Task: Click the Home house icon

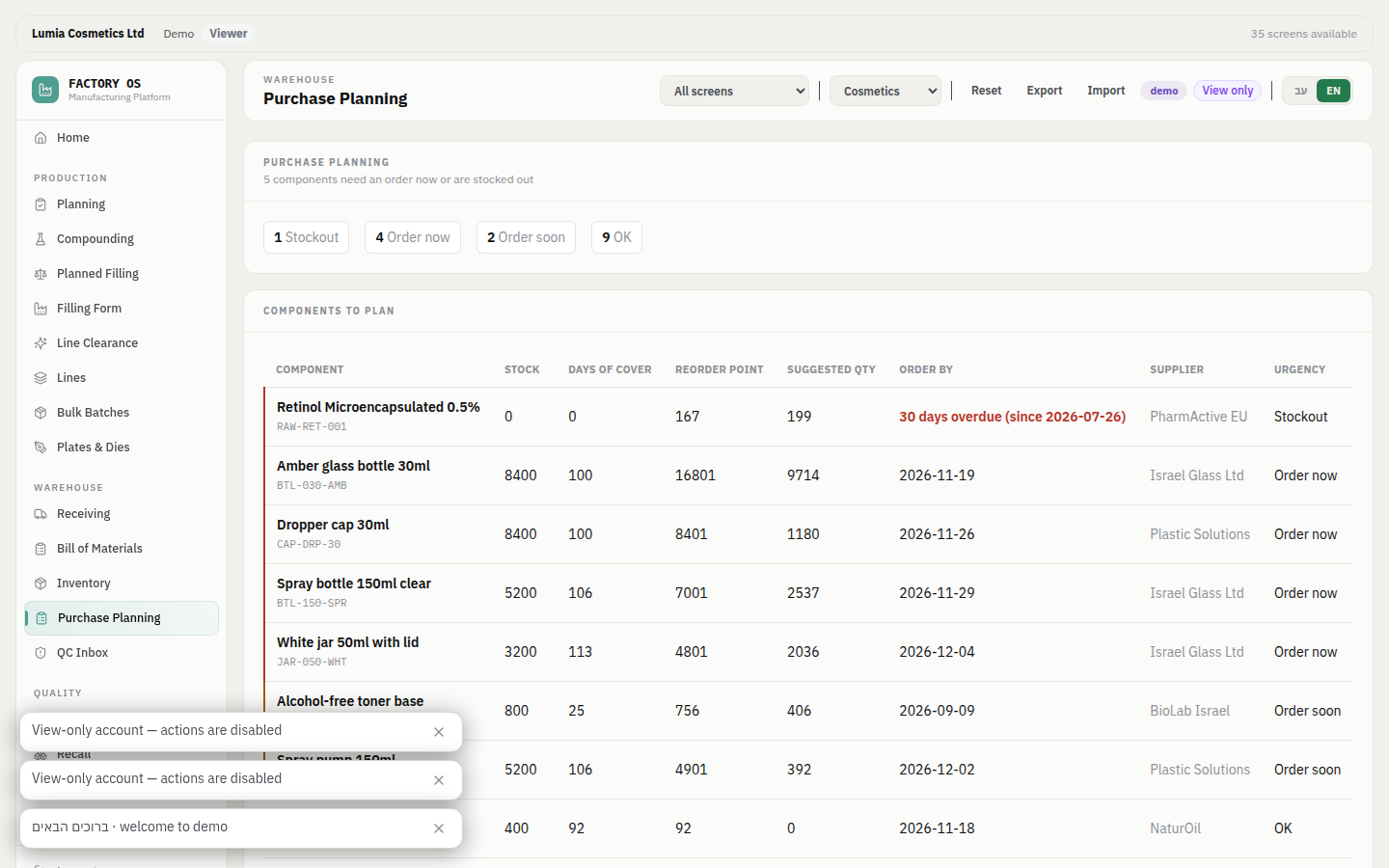Action: pyautogui.click(x=41, y=138)
